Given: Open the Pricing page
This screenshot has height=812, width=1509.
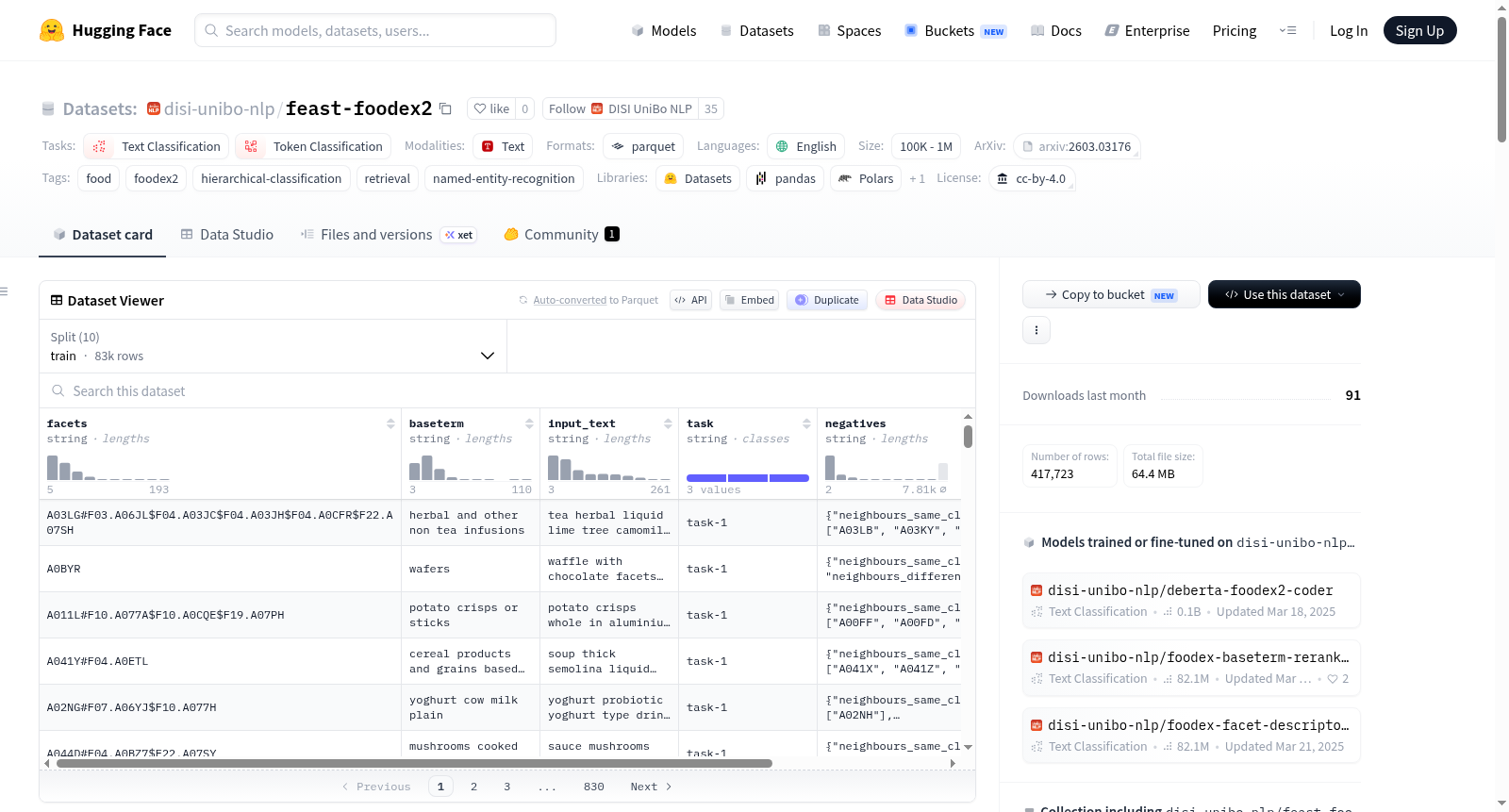Looking at the screenshot, I should (1235, 30).
